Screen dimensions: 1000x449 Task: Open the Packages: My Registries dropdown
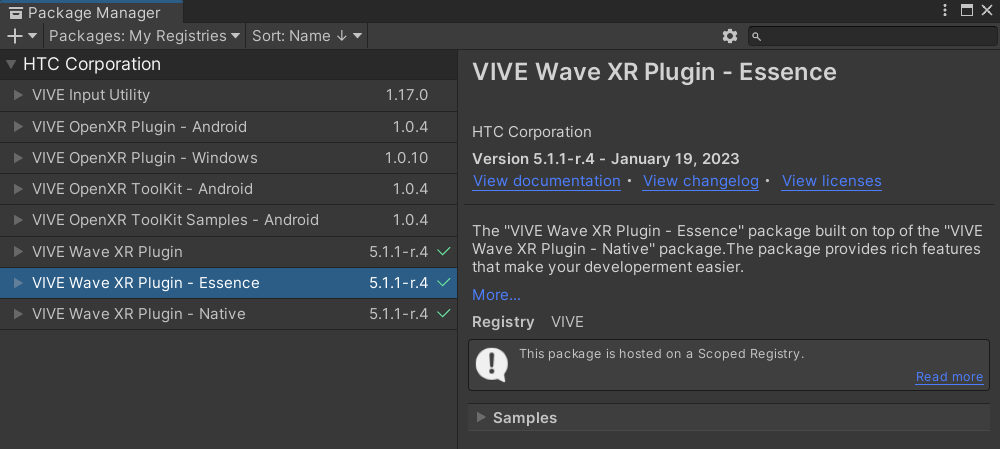pos(144,36)
